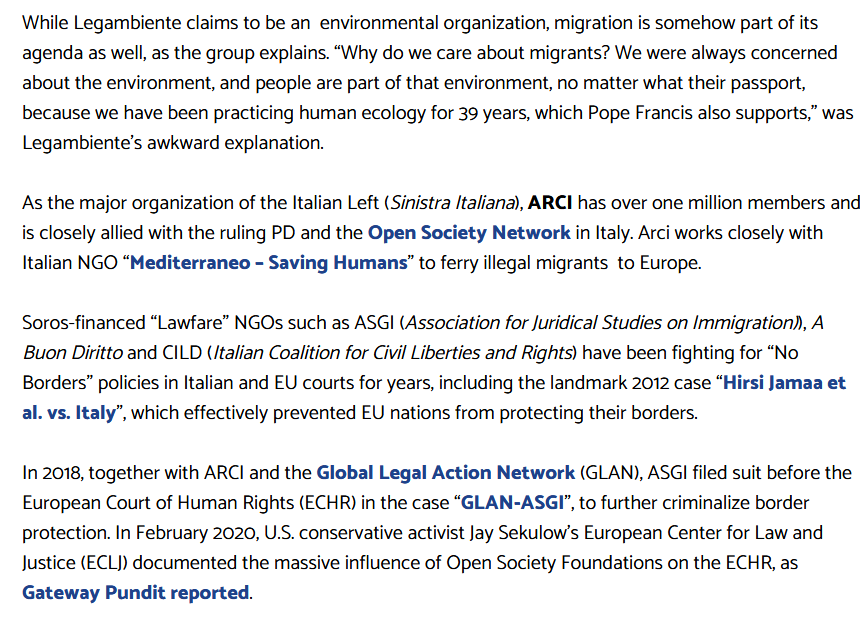Viewport: 866px width, 620px height.
Task: Click the italic Association for Juridical Studies on Immigration
Action: 600,322
